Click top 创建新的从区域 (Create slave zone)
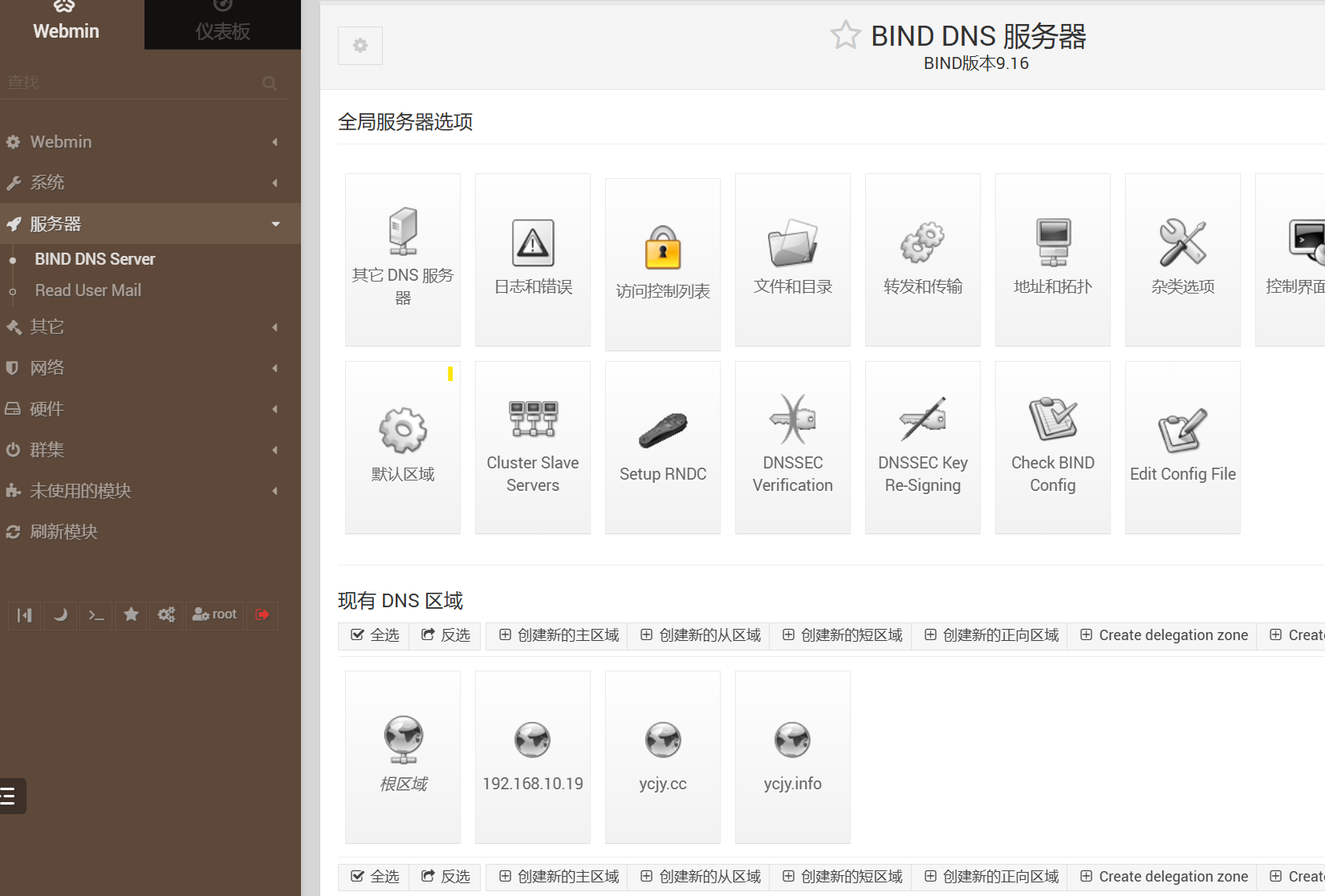1325x896 pixels. point(700,635)
